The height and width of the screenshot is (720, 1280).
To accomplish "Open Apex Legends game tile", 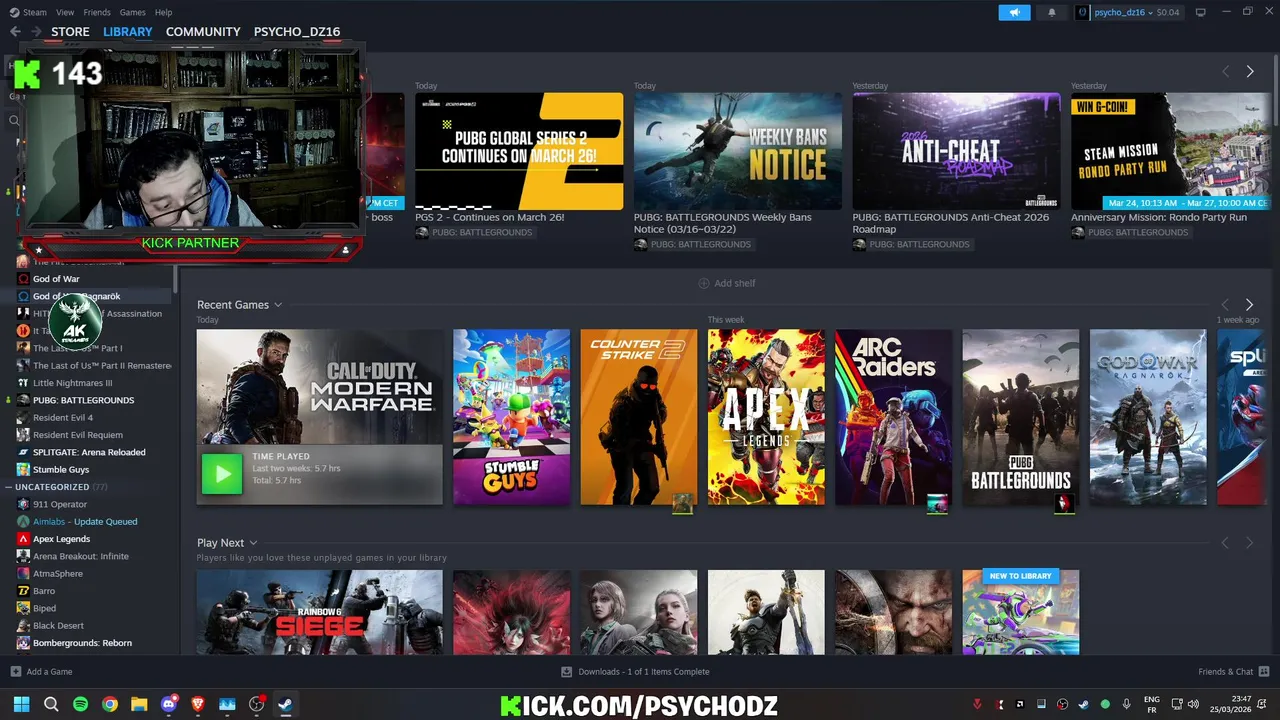I will point(766,417).
